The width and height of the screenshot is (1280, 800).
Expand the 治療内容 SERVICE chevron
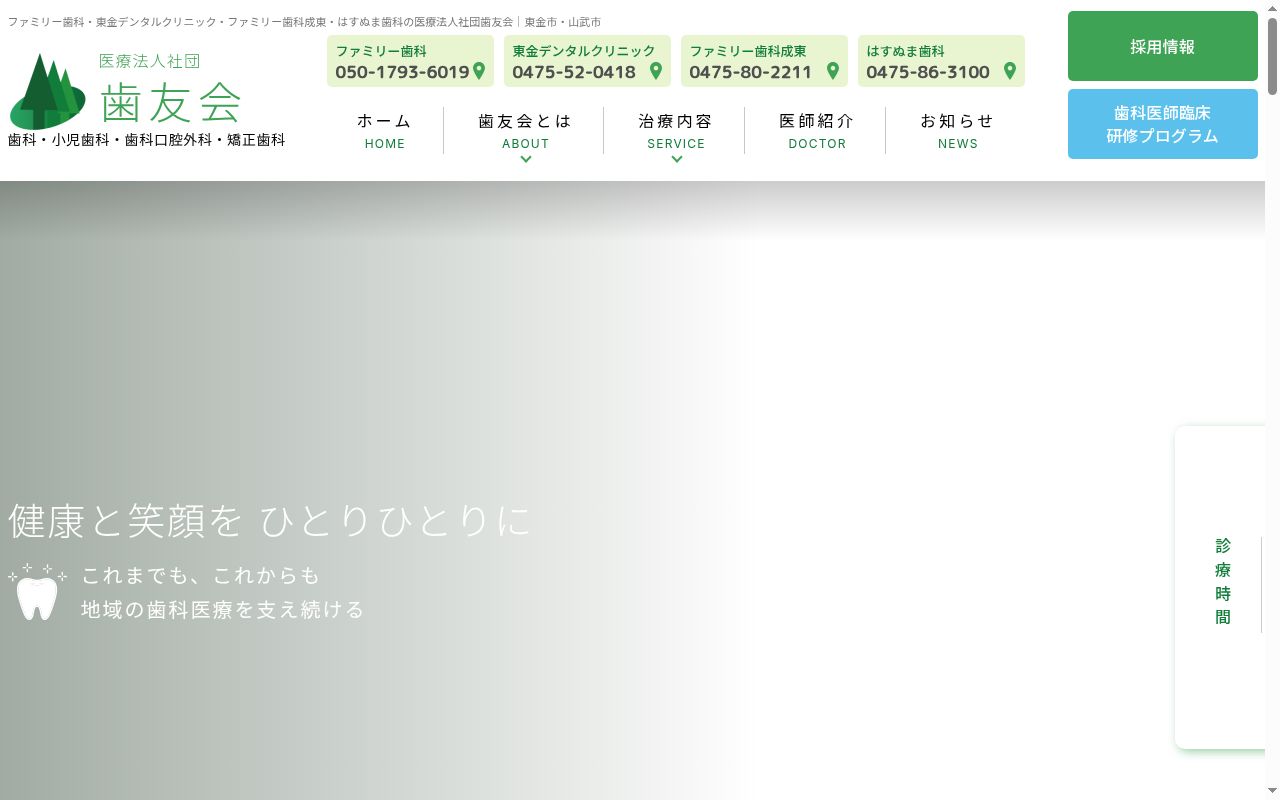pyautogui.click(x=677, y=159)
